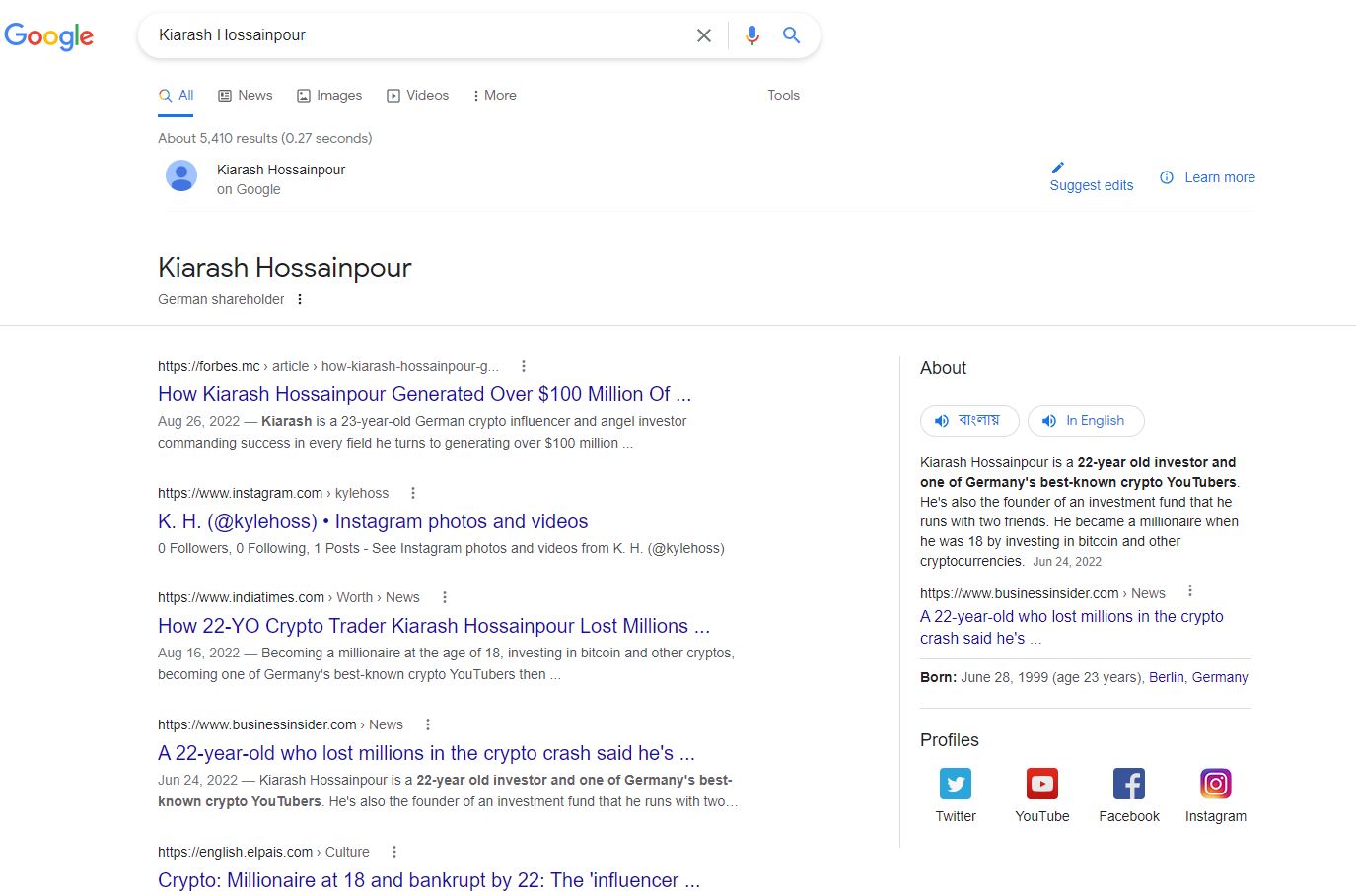Open the K. H. (@kylehoss) Instagram result
The image size is (1356, 896).
(x=373, y=521)
